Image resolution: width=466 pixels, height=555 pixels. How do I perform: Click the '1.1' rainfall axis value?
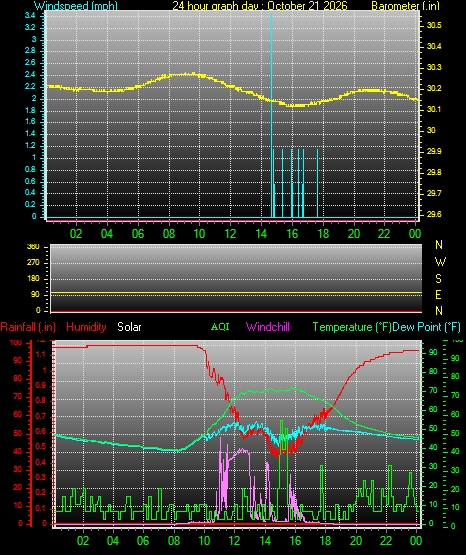(x=41, y=354)
